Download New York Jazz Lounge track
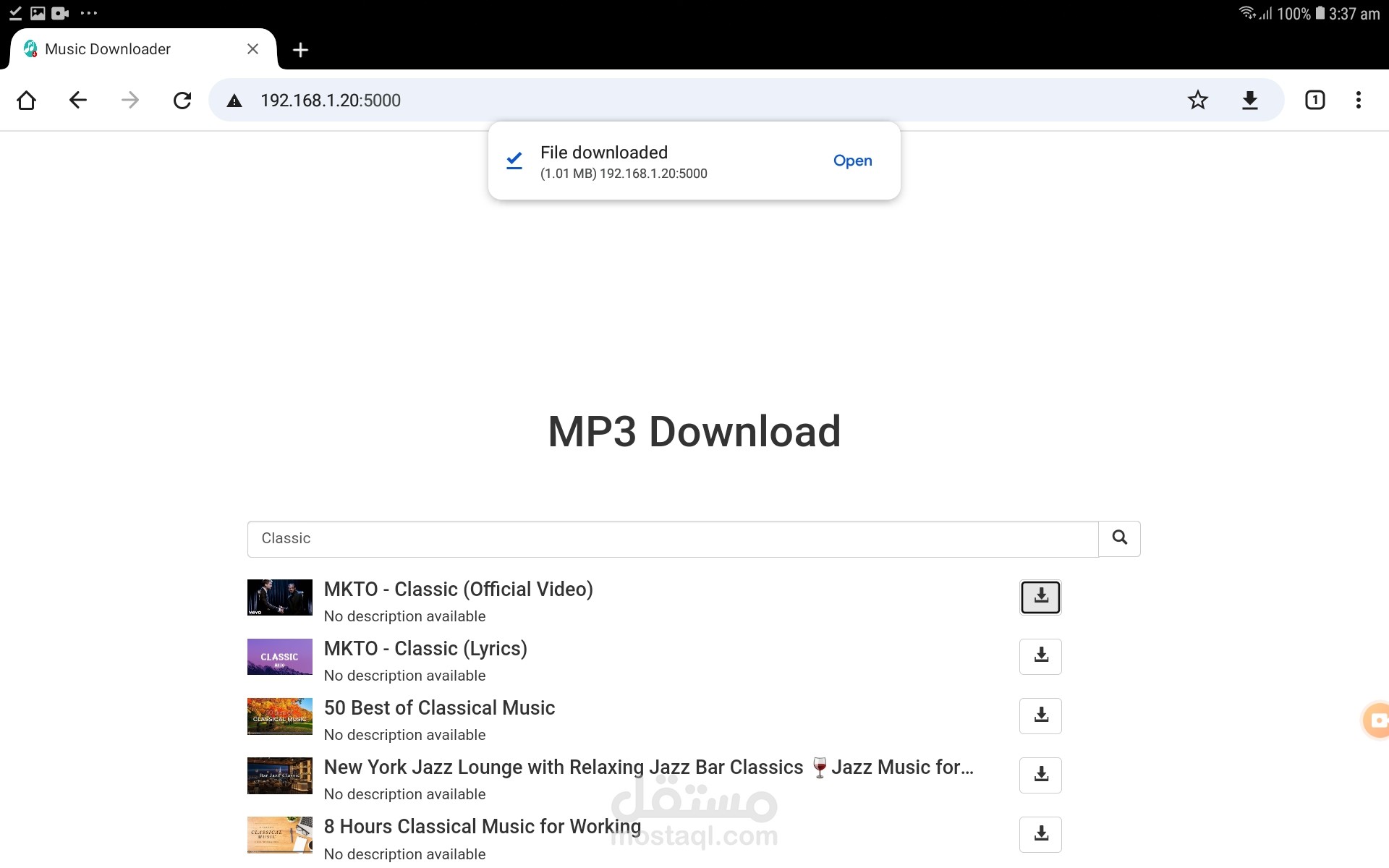 pos(1040,775)
